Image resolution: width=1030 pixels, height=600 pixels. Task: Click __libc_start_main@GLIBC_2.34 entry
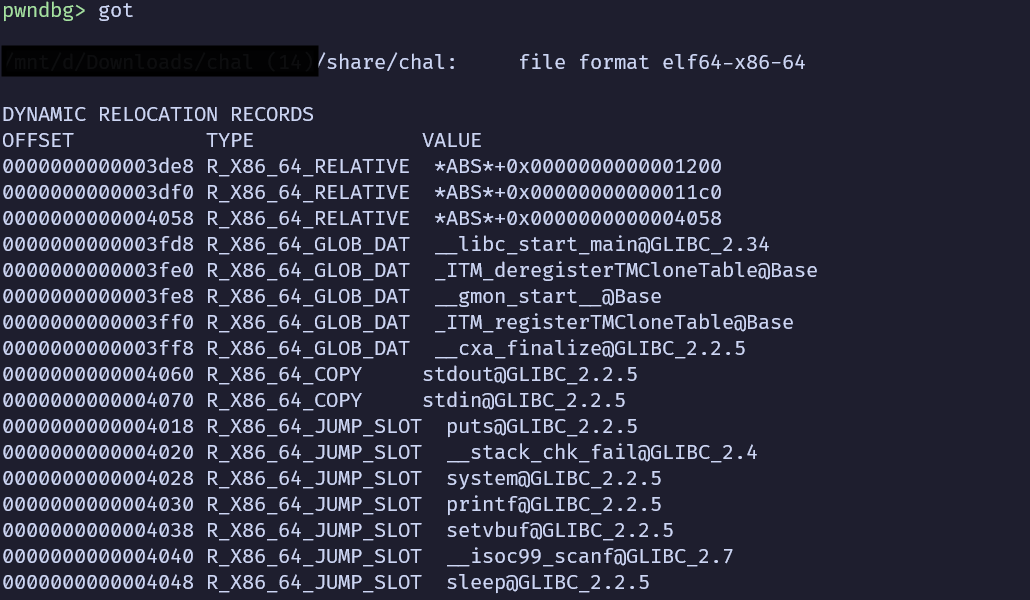[x=601, y=244]
